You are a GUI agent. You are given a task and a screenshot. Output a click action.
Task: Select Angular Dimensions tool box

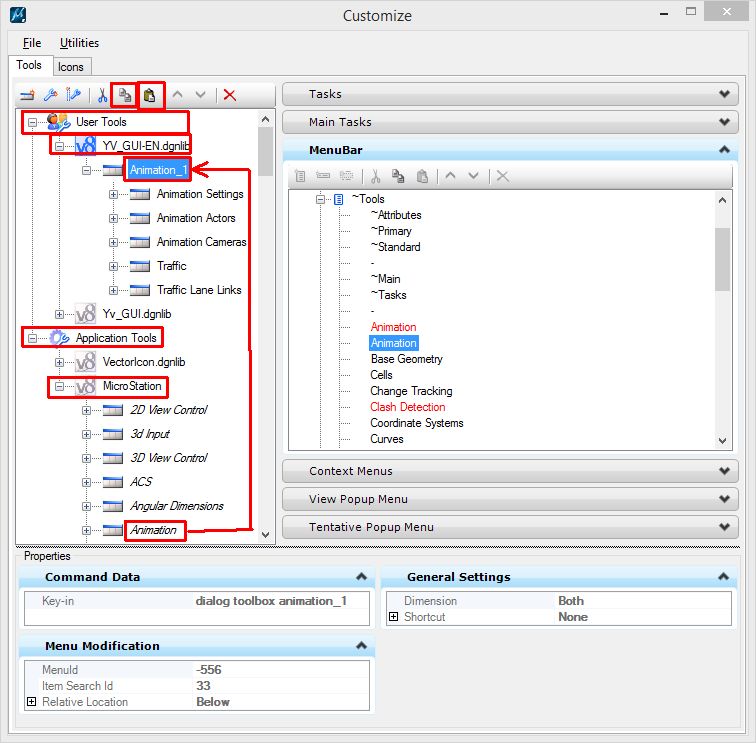point(176,506)
